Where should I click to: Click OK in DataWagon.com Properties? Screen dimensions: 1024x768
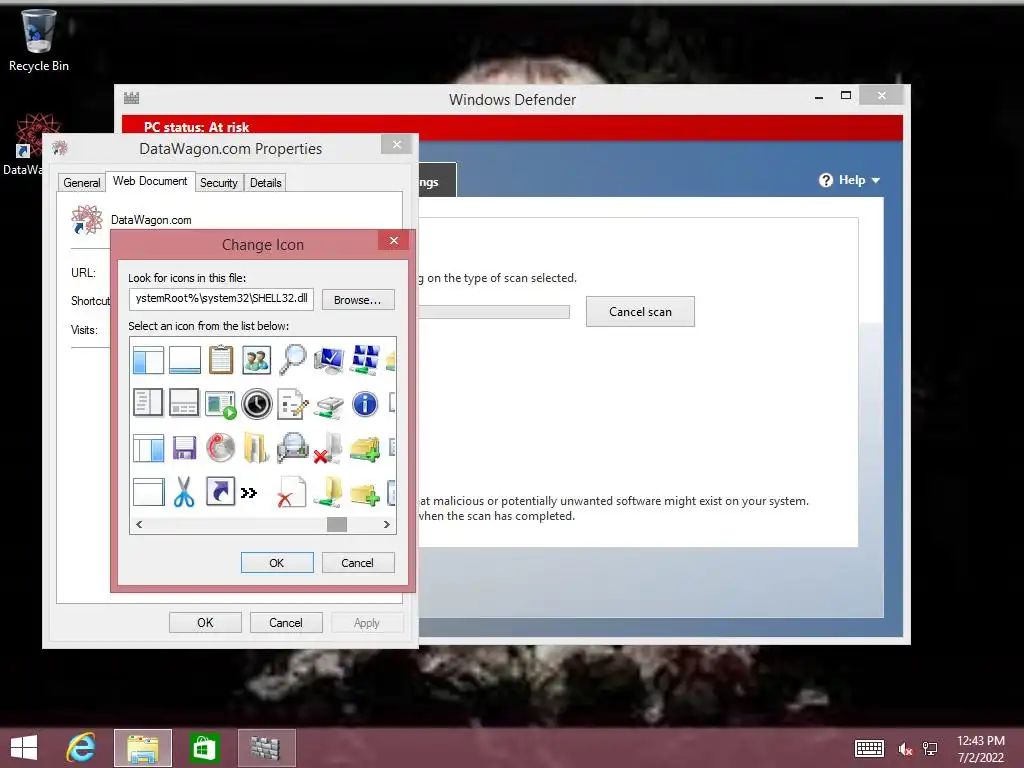(x=205, y=623)
